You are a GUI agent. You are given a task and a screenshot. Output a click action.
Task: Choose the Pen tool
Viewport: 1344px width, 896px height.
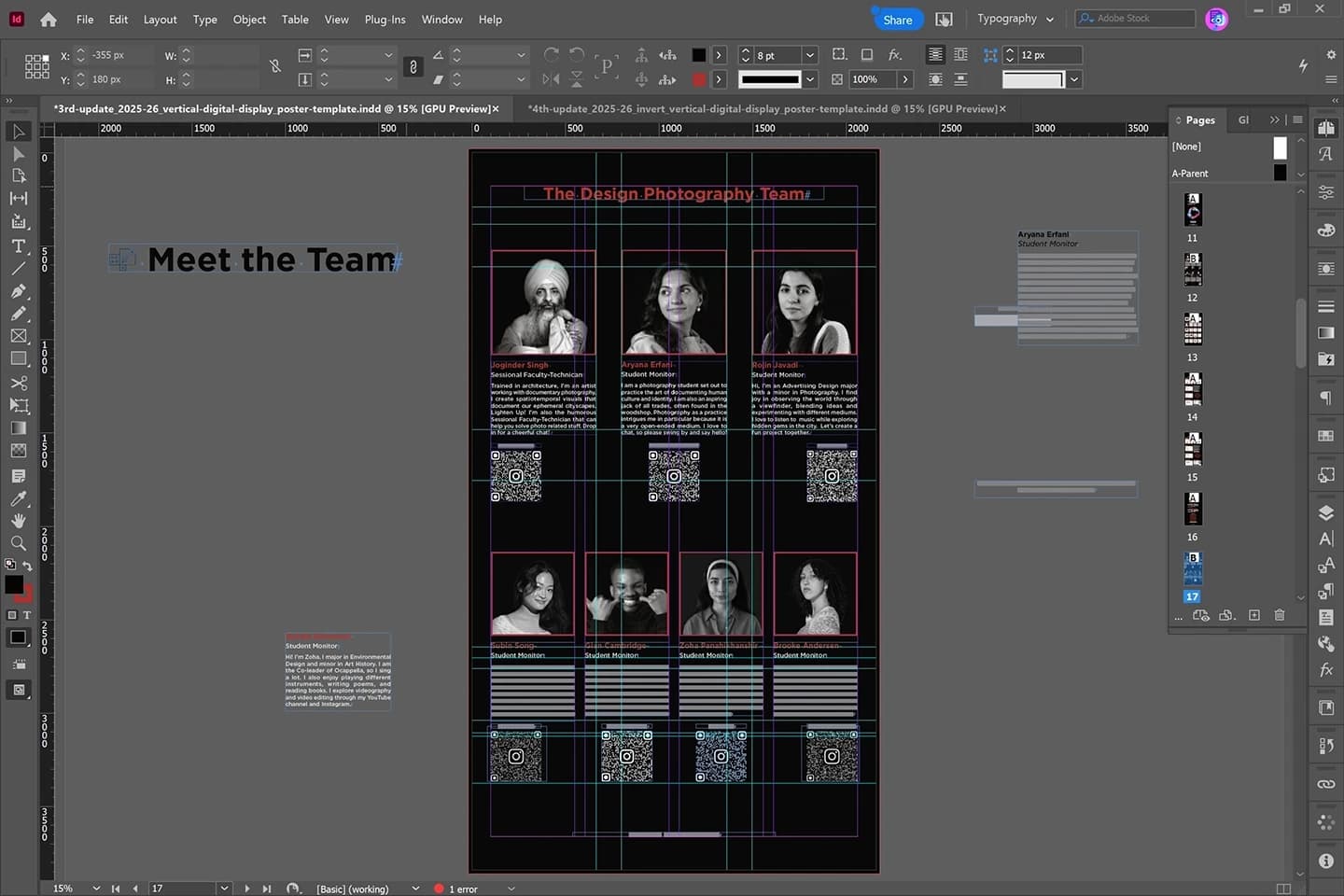(19, 291)
